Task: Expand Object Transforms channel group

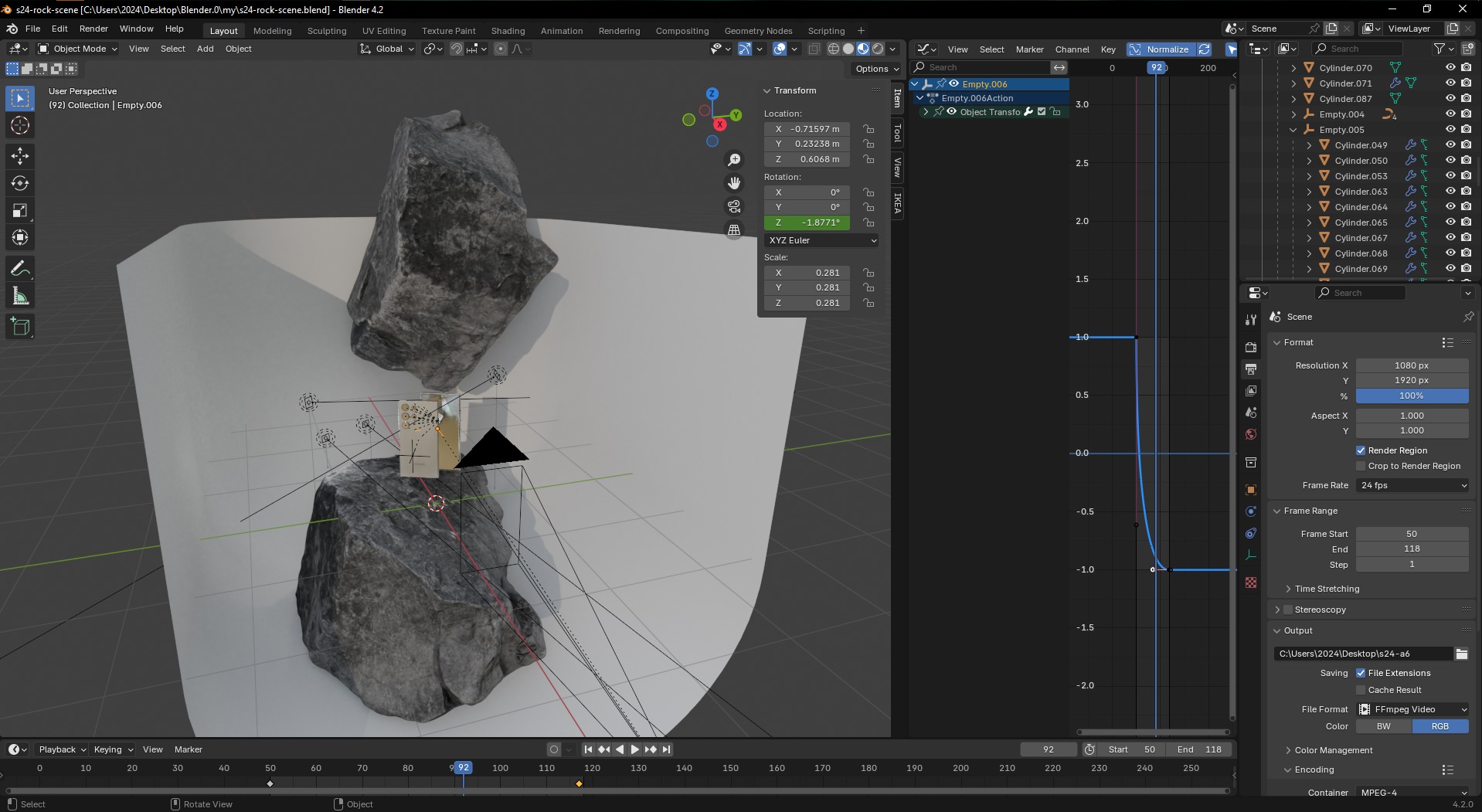Action: pos(926,112)
